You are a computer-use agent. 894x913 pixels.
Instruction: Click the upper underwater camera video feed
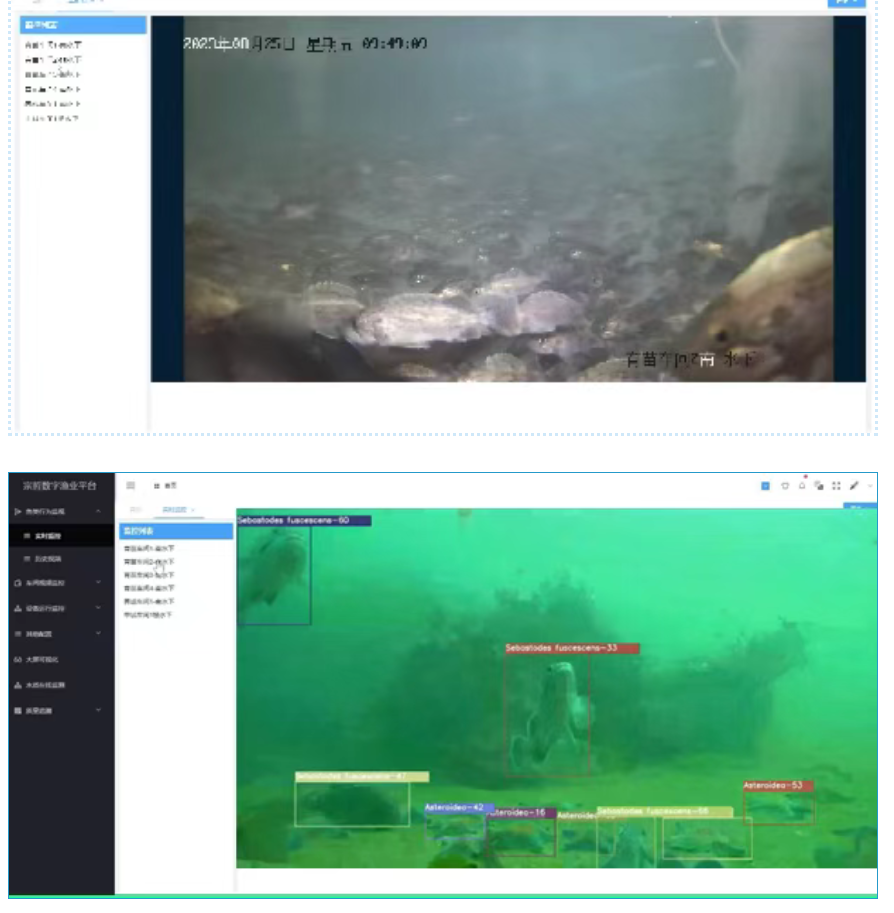click(508, 198)
